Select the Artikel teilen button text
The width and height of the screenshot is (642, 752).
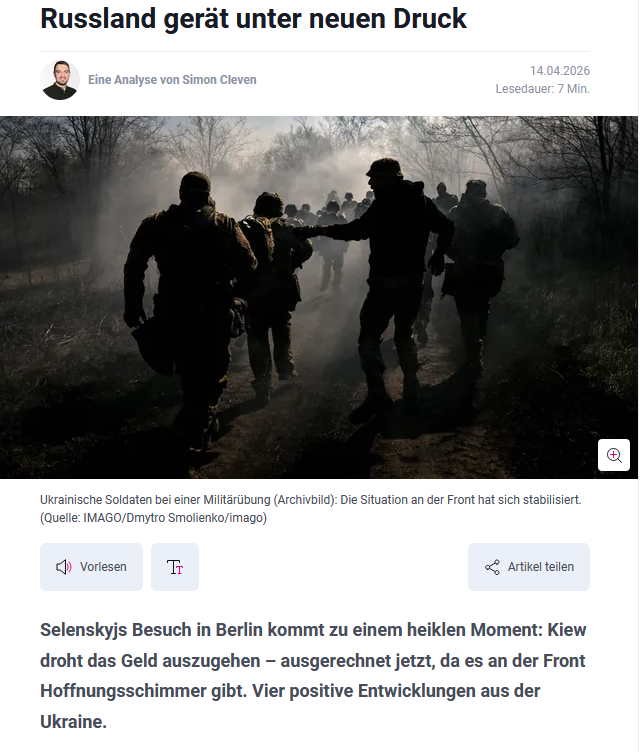(x=540, y=567)
